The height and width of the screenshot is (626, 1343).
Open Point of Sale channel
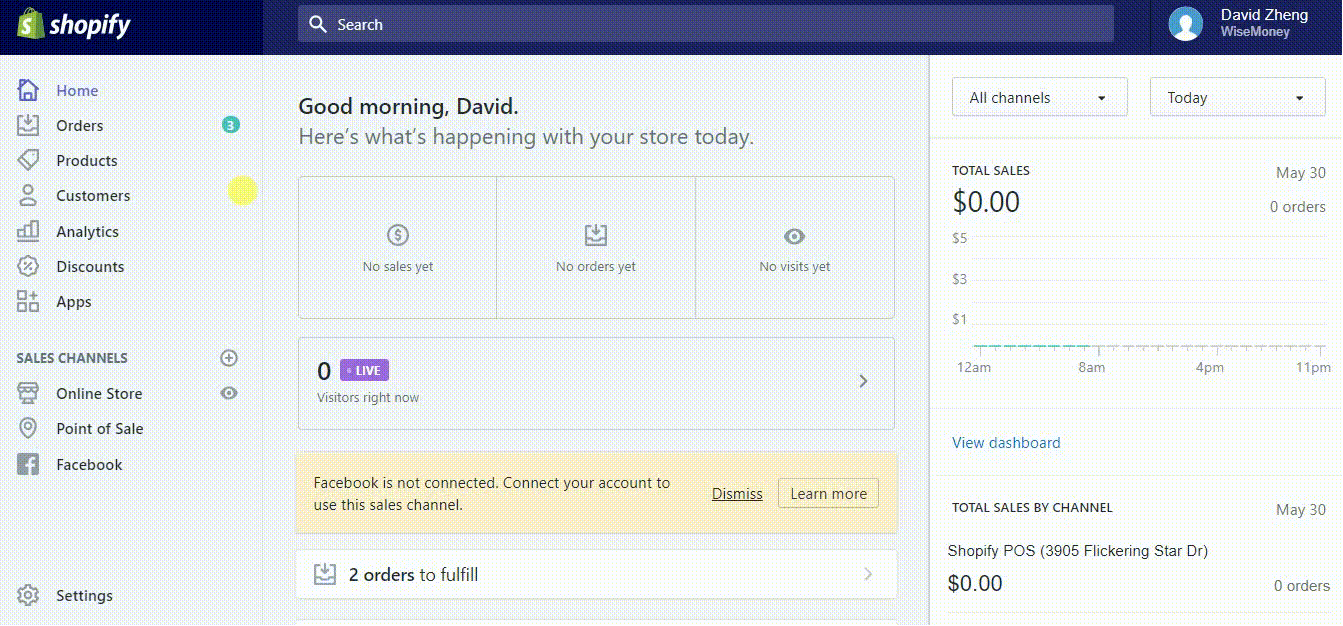pos(100,428)
